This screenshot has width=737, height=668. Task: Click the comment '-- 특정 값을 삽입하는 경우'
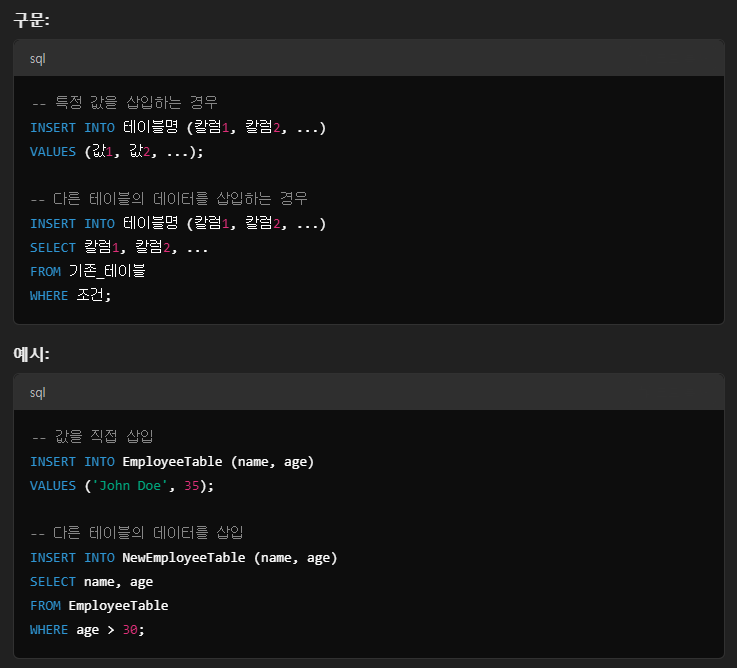click(x=124, y=102)
